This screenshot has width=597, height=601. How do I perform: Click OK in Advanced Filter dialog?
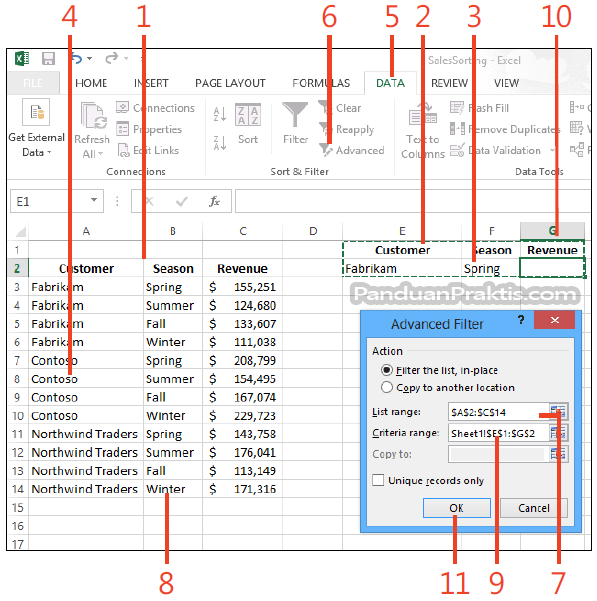tap(456, 507)
